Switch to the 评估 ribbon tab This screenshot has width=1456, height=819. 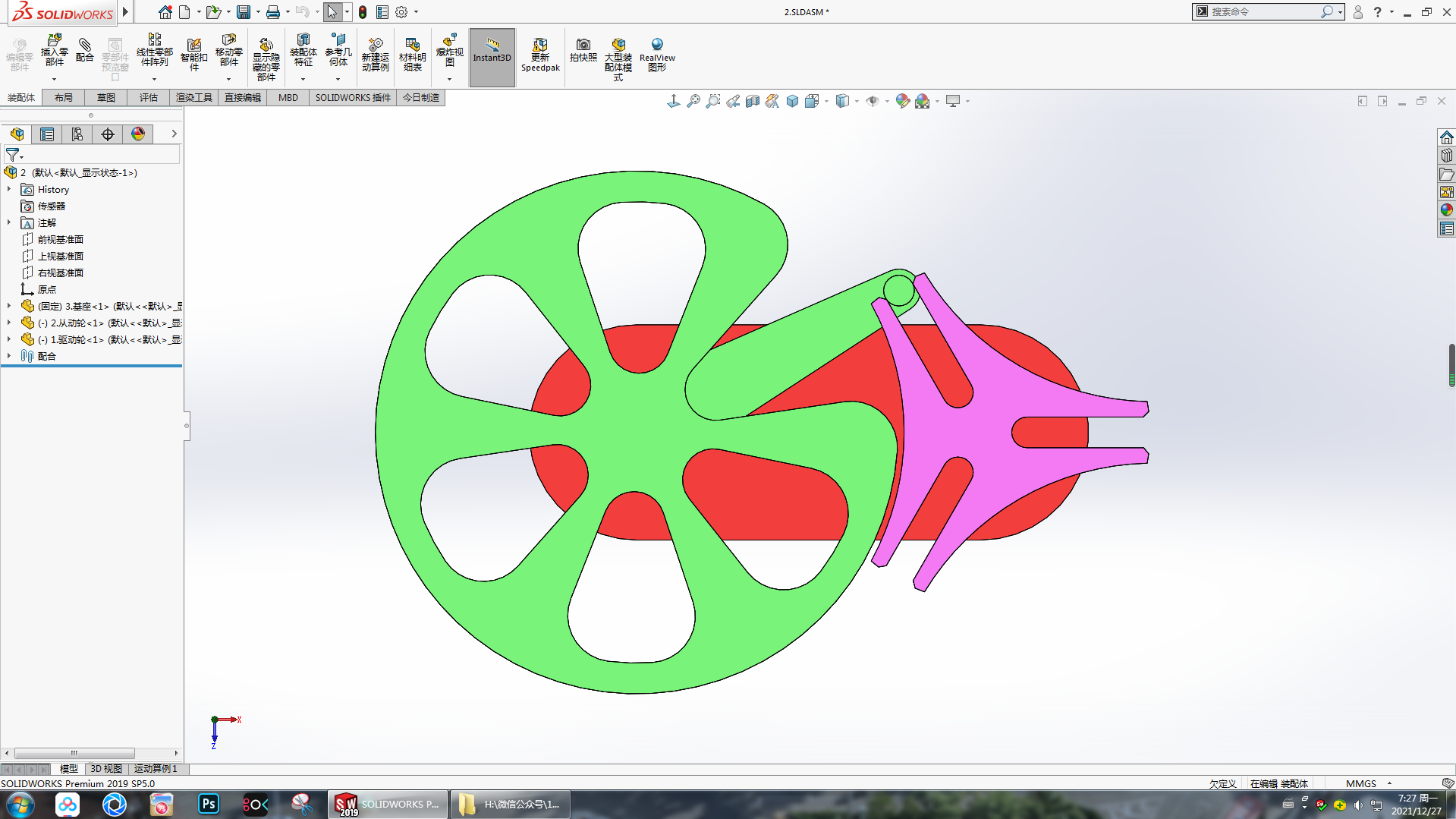(x=149, y=97)
